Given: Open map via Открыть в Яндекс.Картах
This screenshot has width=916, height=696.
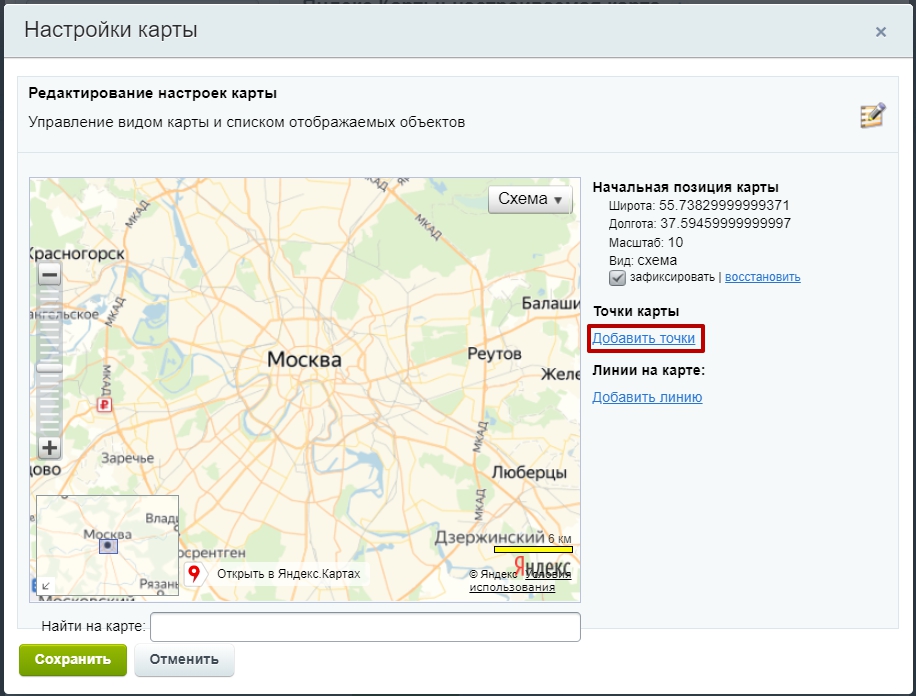Looking at the screenshot, I should [x=289, y=574].
